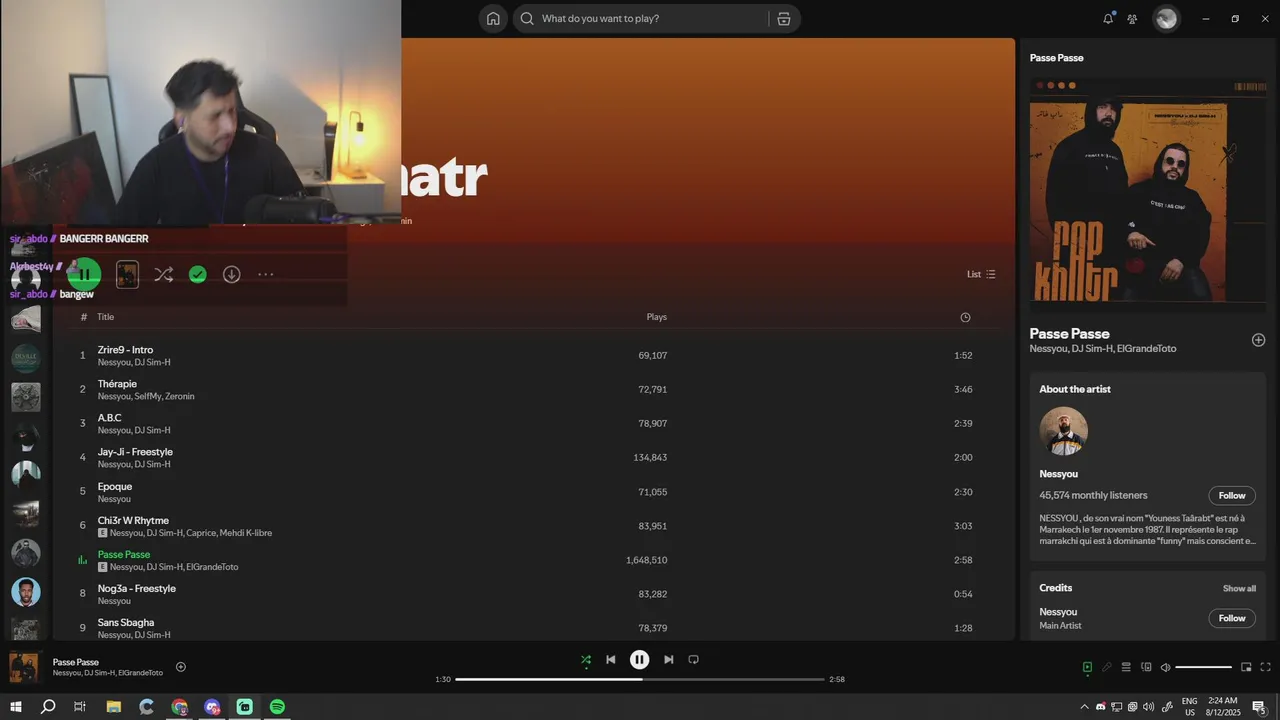Follow Nessyou in the Credits section
1280x720 pixels.
1232,618
